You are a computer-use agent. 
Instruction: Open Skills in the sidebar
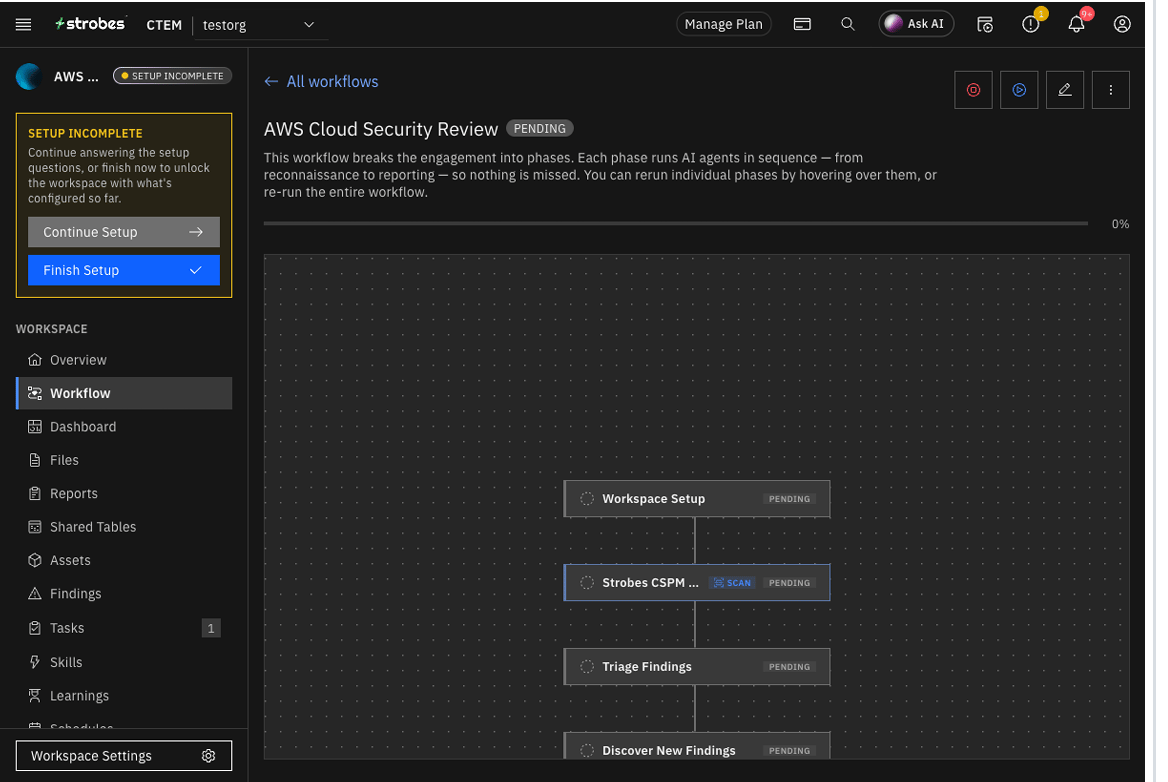[124, 663]
